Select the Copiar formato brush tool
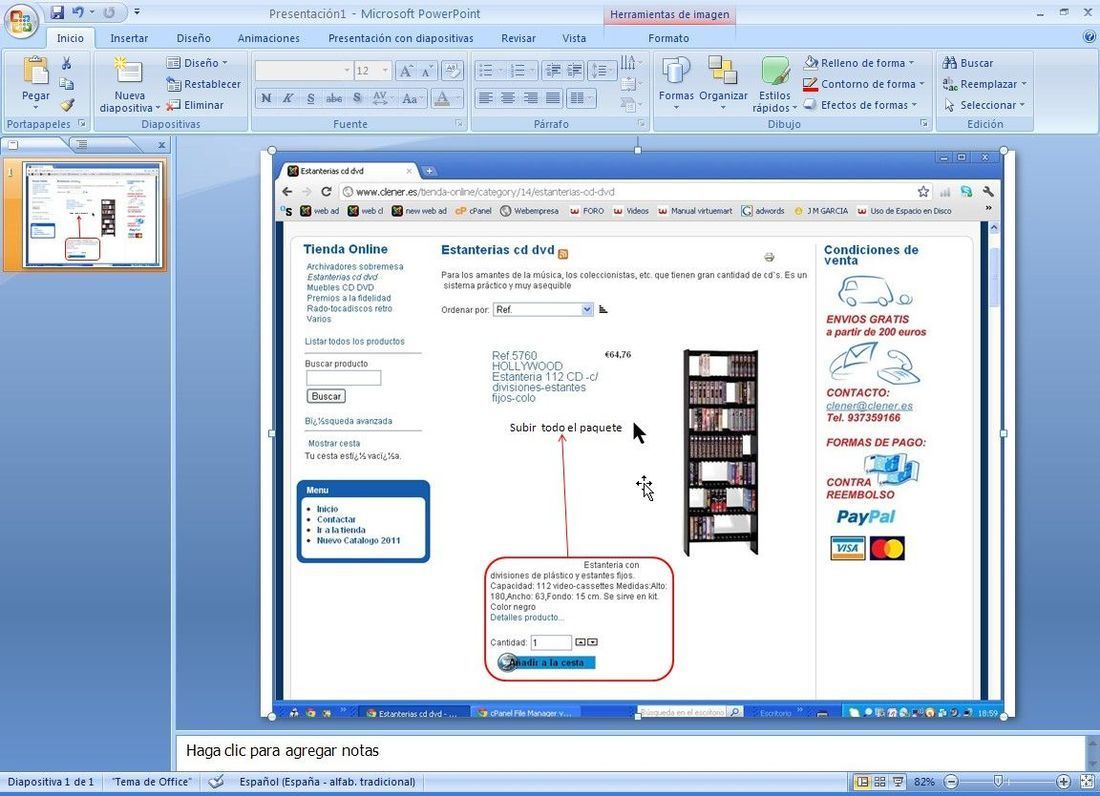The image size is (1100, 796). 67,105
